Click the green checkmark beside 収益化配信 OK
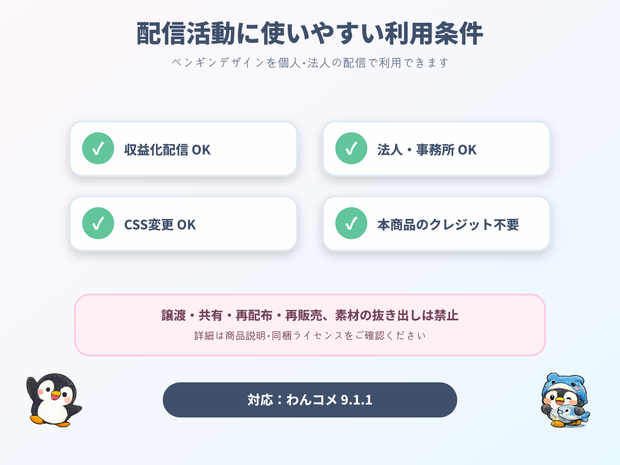 (x=98, y=148)
